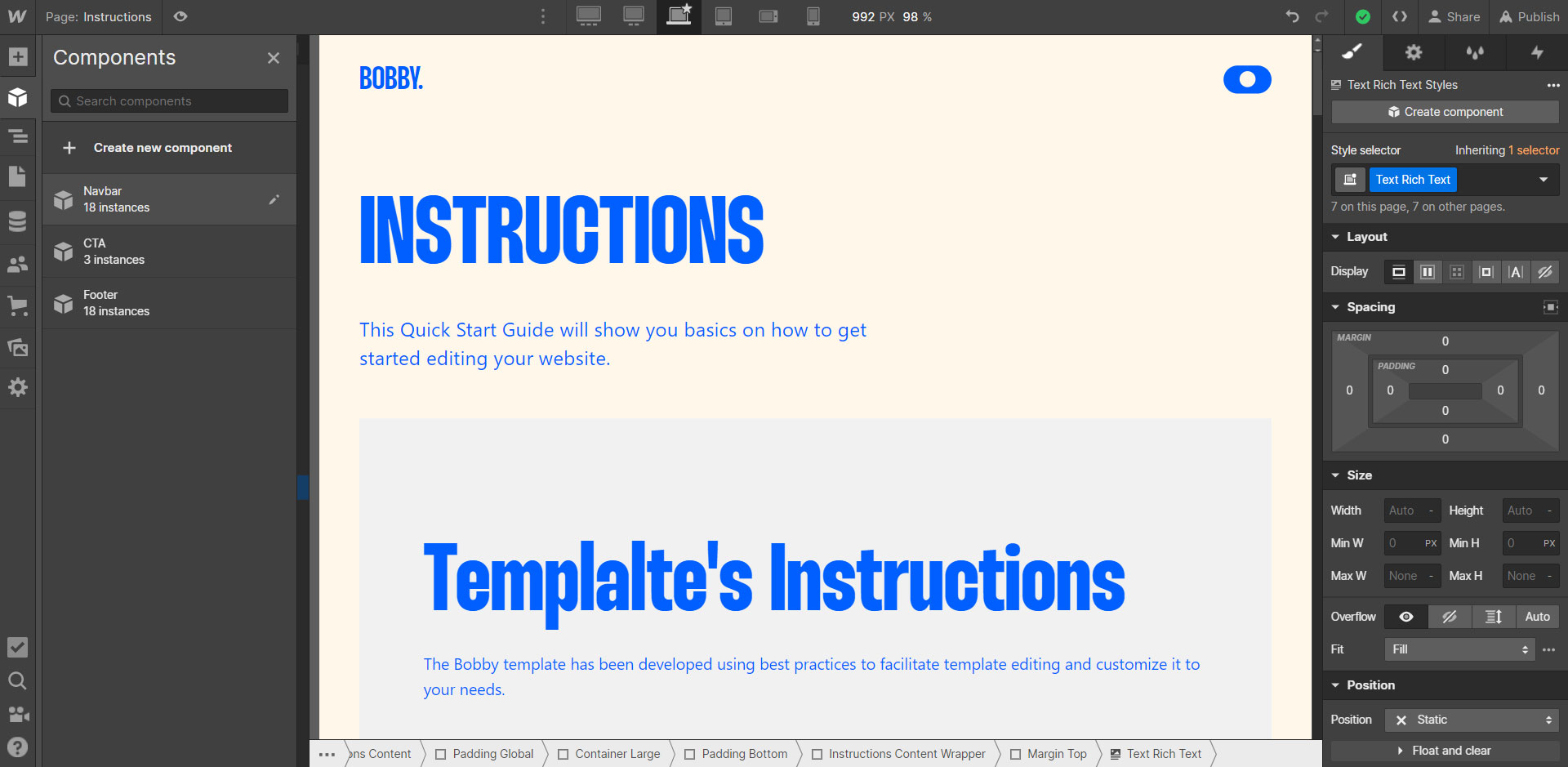Open the Element Settings panel

click(x=1413, y=52)
